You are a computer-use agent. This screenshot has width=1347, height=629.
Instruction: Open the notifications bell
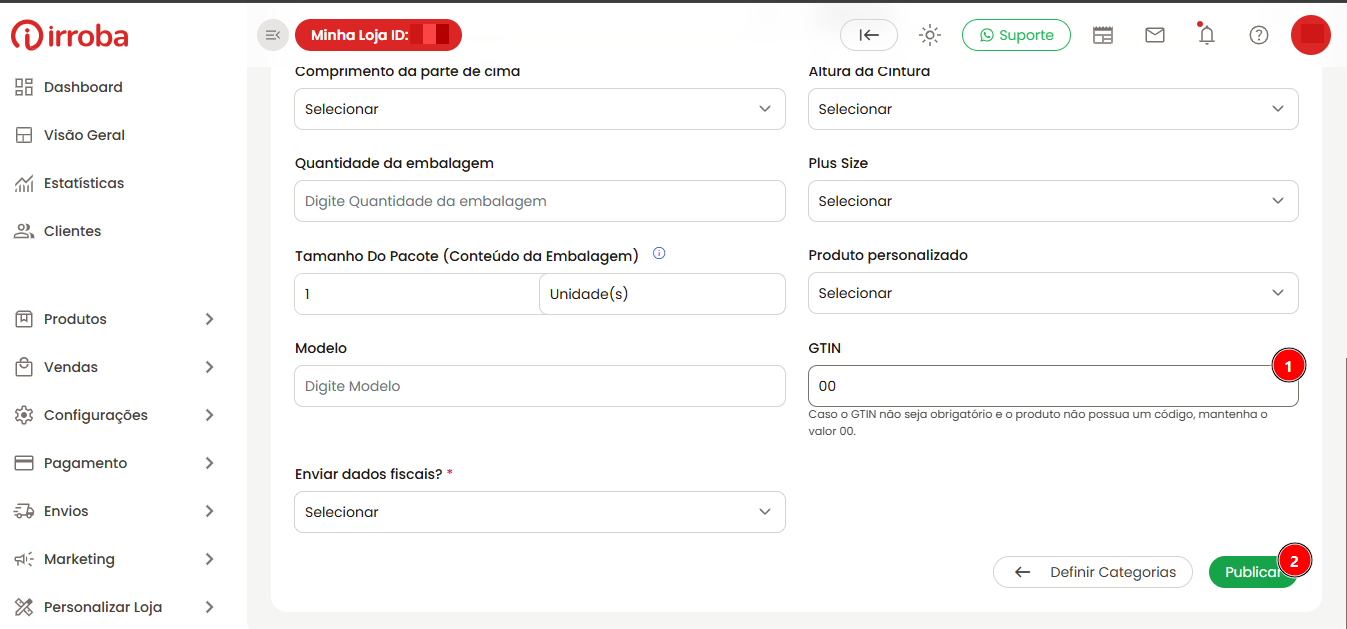[1206, 35]
